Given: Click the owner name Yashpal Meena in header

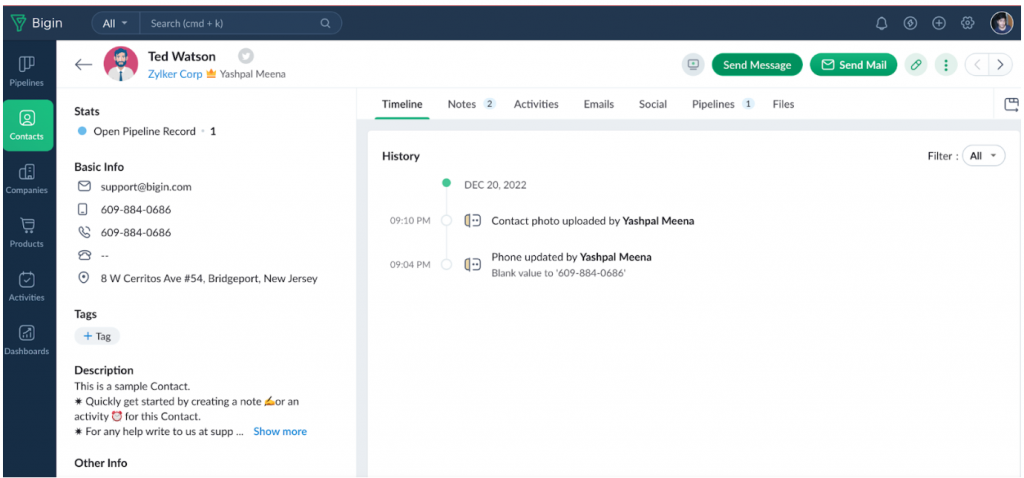Looking at the screenshot, I should (x=252, y=74).
